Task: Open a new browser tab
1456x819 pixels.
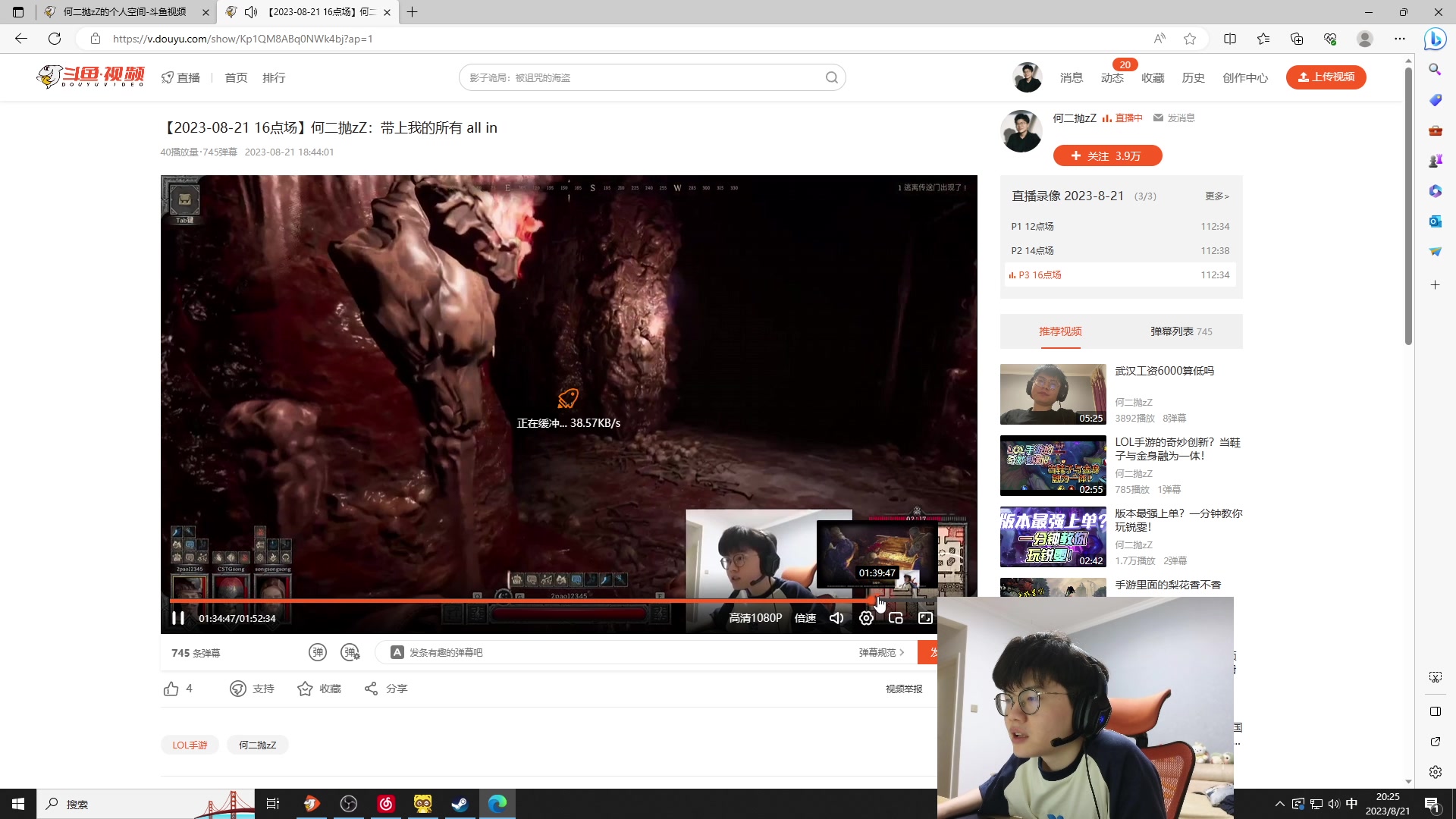Action: pos(412,12)
